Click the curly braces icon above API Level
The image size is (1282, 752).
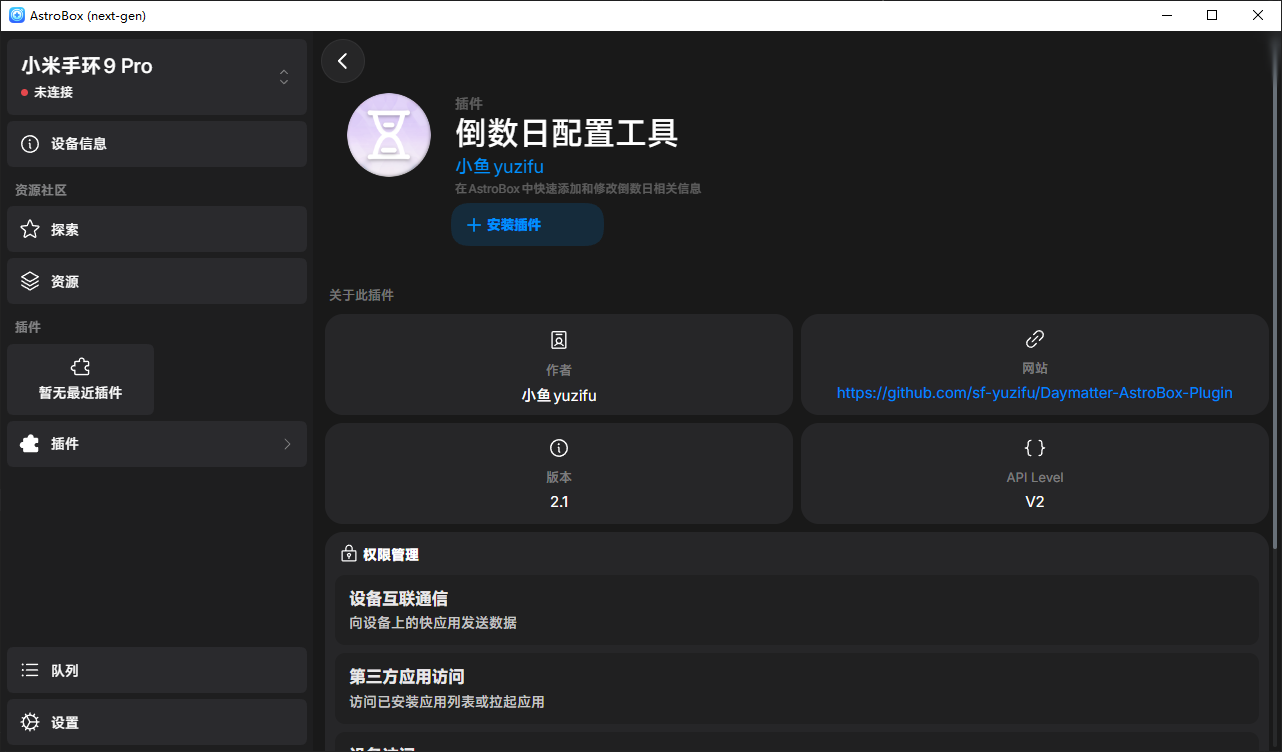pyautogui.click(x=1035, y=448)
